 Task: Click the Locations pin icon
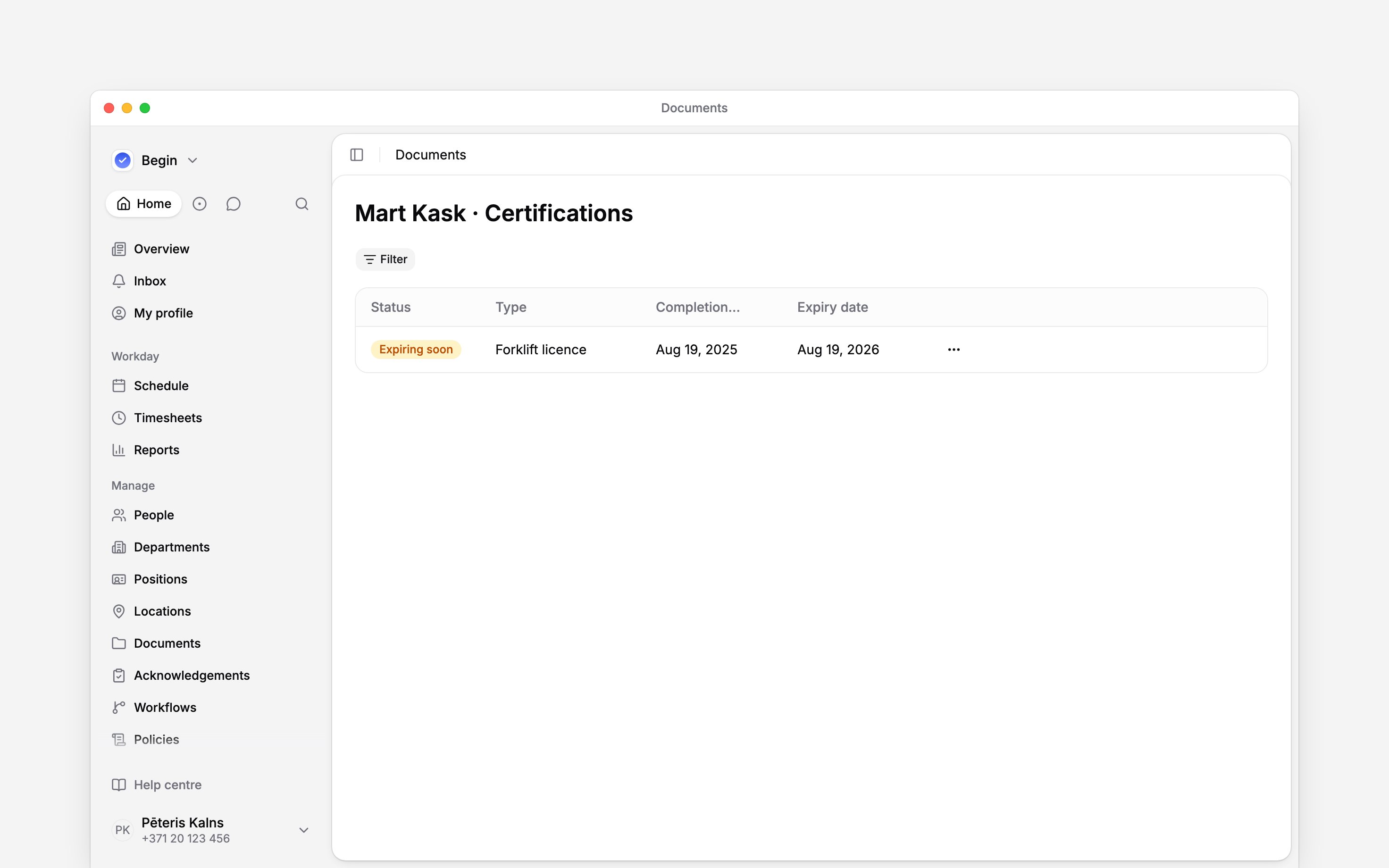click(x=119, y=611)
